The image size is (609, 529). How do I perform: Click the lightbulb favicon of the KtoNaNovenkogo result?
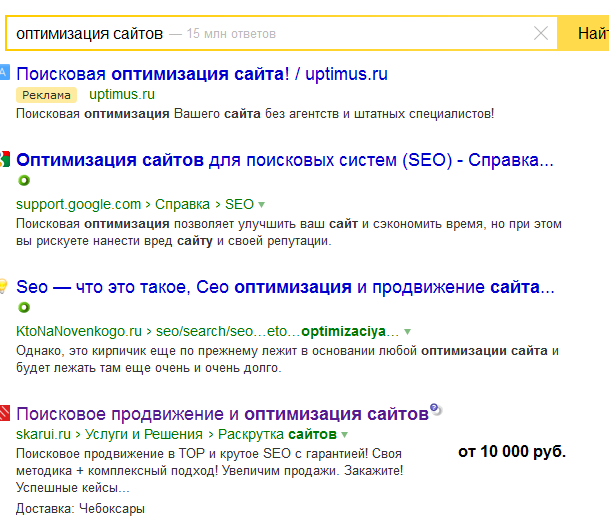(x=4, y=286)
